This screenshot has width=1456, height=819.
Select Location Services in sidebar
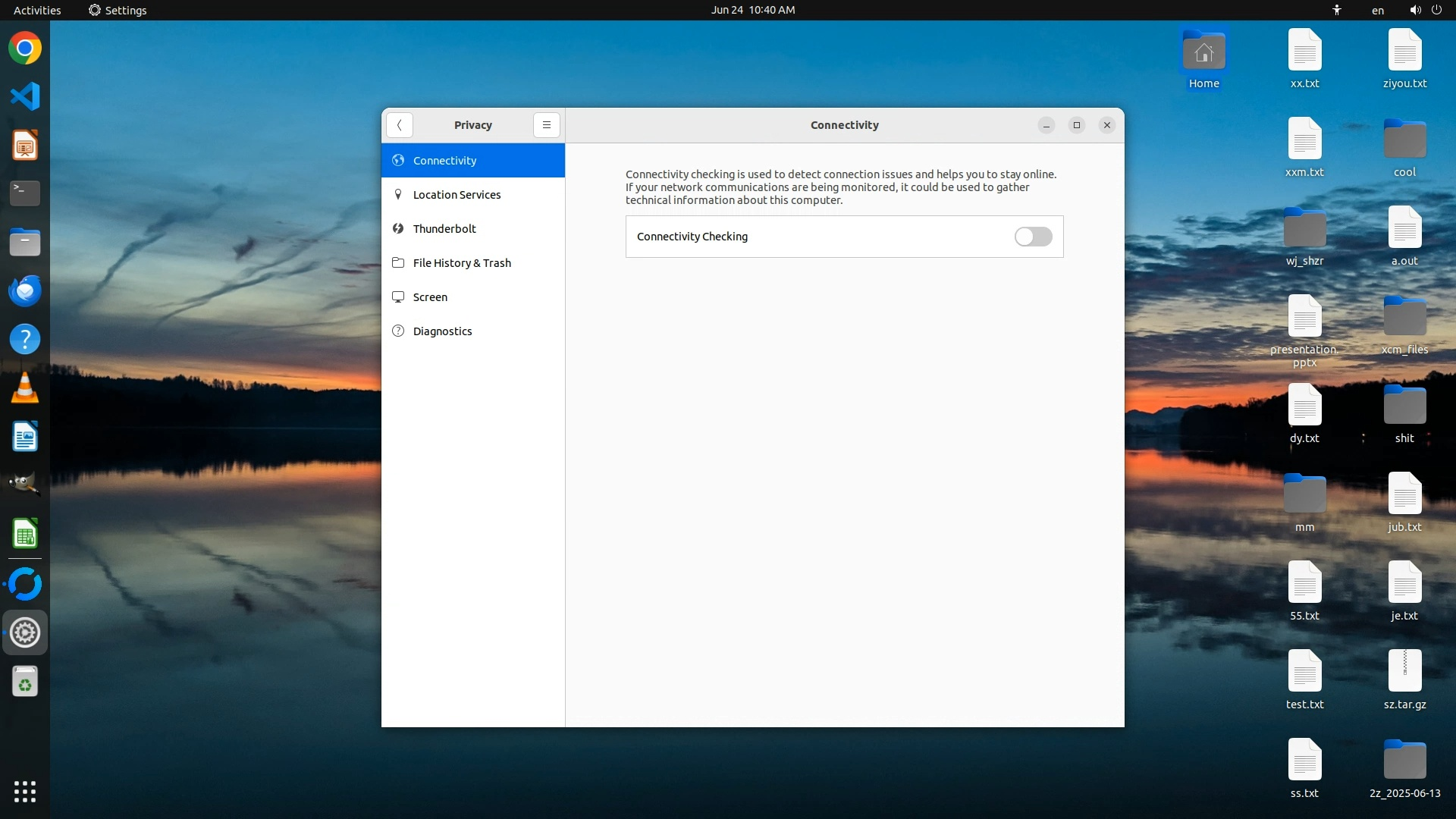click(457, 195)
